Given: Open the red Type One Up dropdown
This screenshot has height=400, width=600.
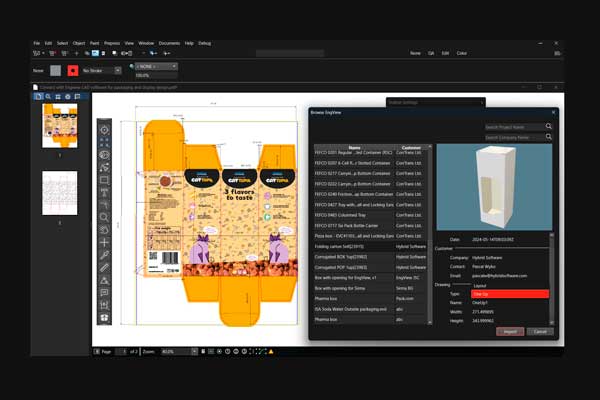Looking at the screenshot, I should (x=510, y=294).
